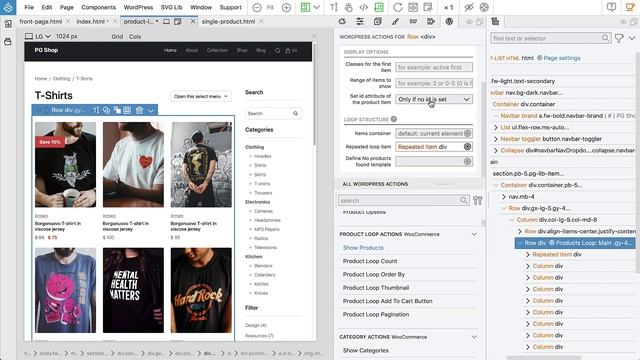Clear the Repeated loop item selector
This screenshot has height=360, width=640.
point(468,147)
